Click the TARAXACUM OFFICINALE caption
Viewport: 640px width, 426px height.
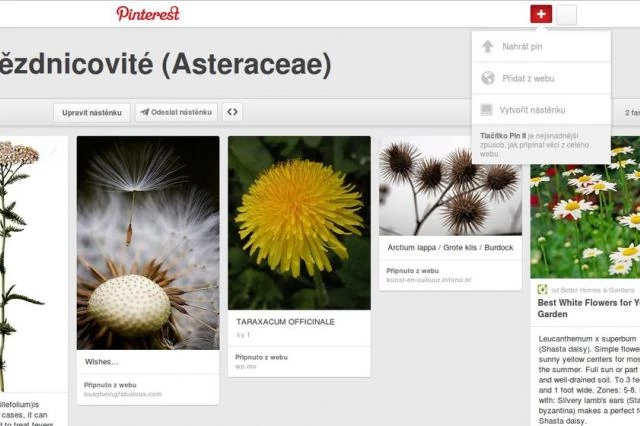[x=285, y=322]
